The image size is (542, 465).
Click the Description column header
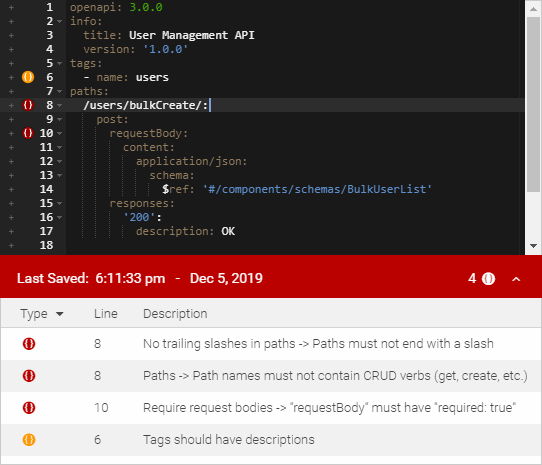(x=175, y=314)
